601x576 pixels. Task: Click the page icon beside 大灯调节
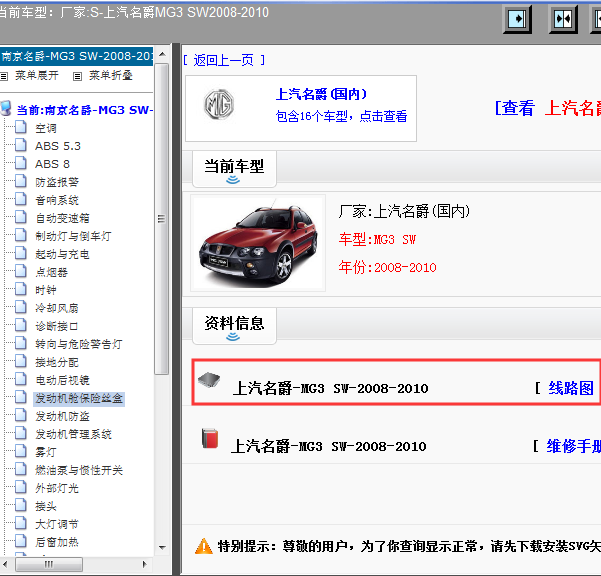pos(21,523)
